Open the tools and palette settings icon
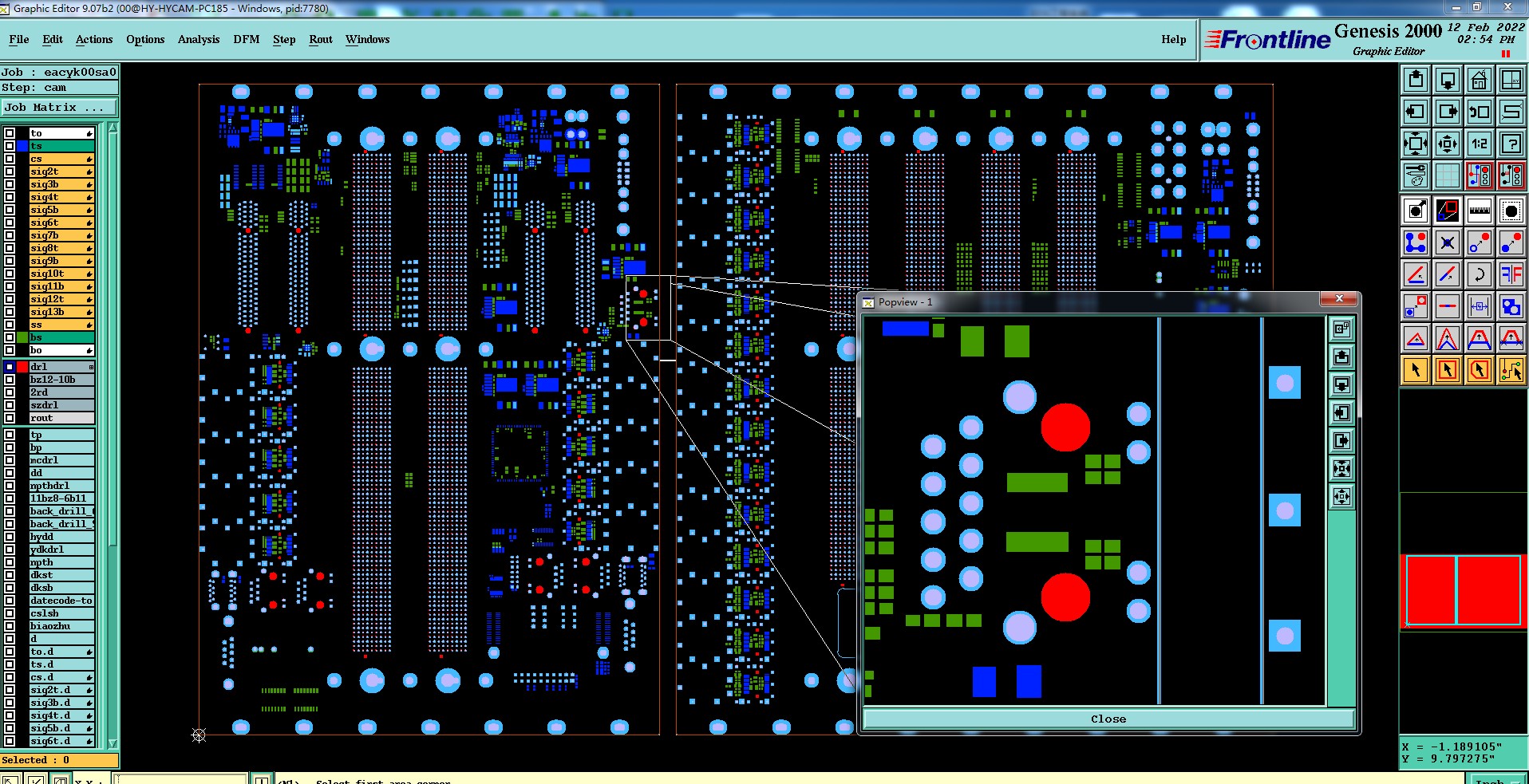 [1416, 175]
